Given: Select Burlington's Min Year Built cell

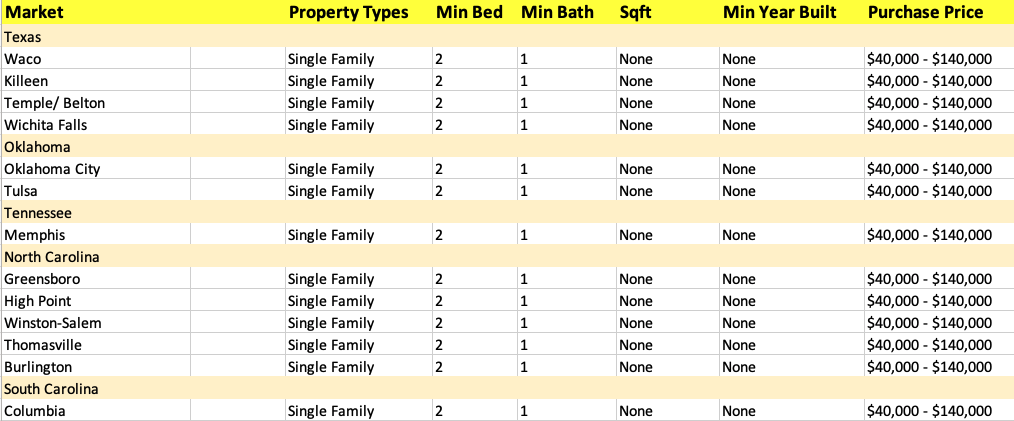Looking at the screenshot, I should click(792, 367).
